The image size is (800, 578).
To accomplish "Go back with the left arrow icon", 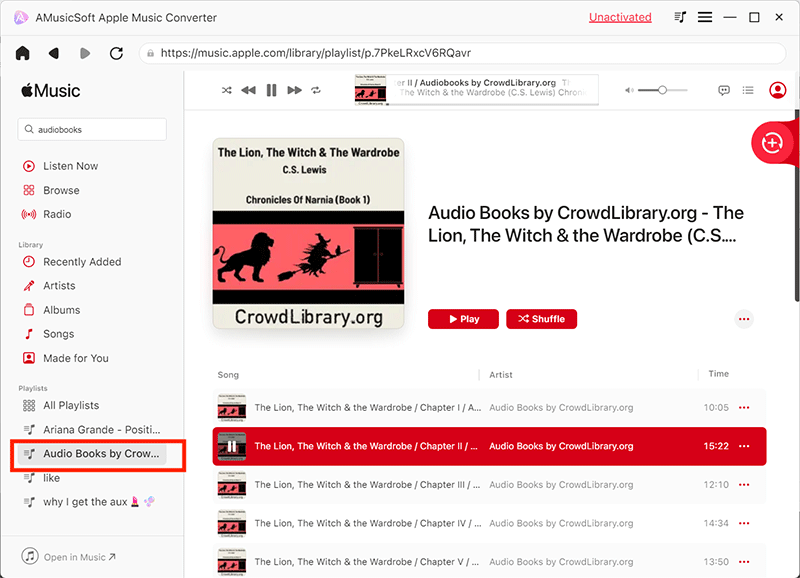I will (x=54, y=53).
